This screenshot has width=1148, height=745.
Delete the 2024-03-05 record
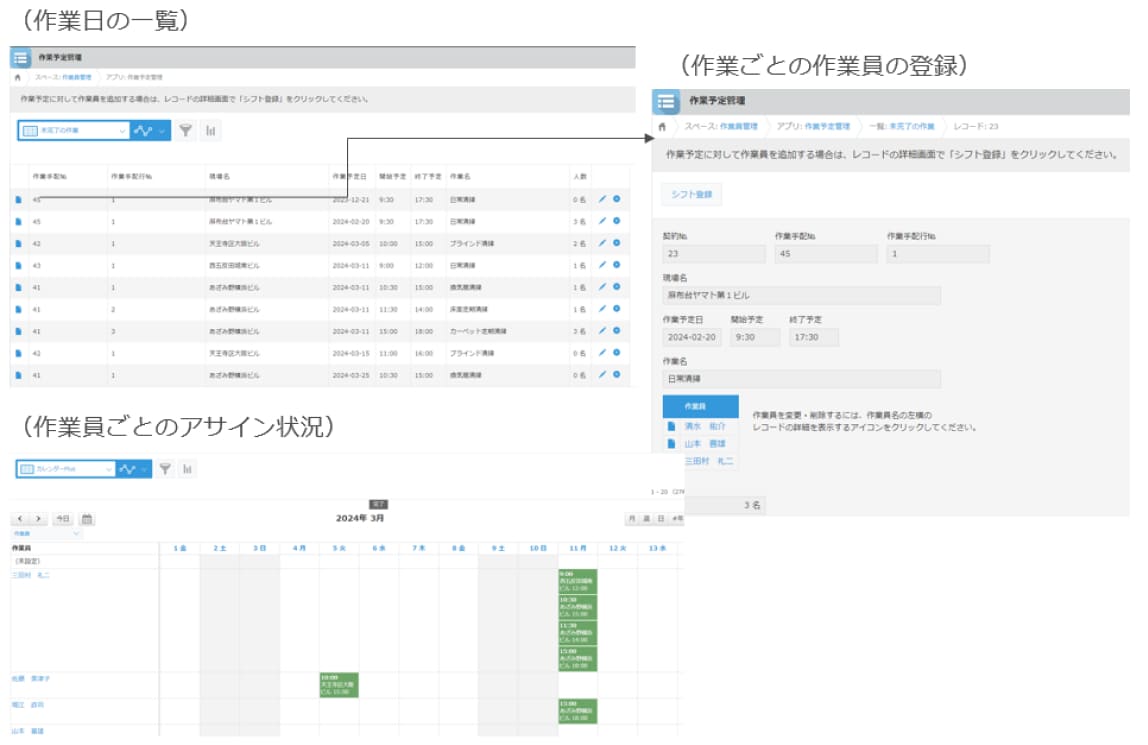[x=616, y=243]
